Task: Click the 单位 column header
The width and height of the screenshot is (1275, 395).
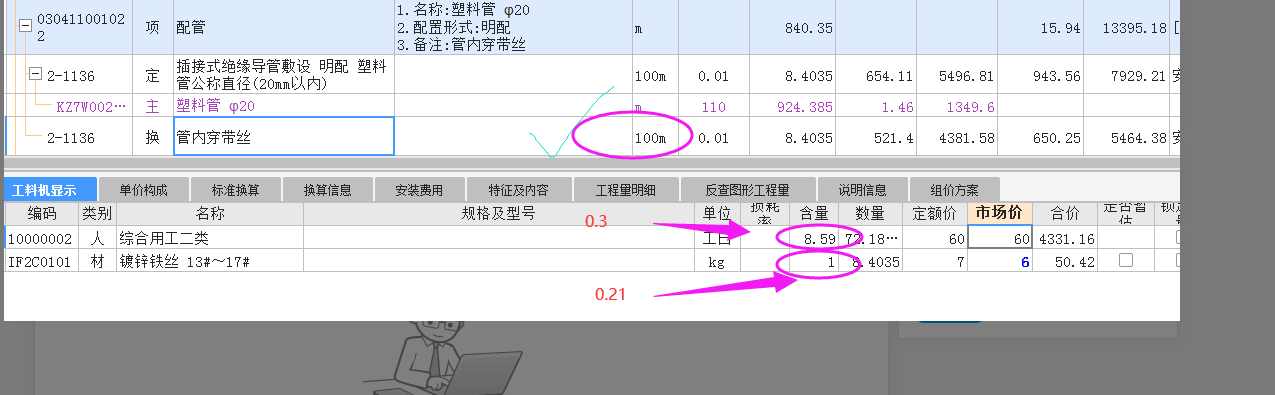Action: (x=717, y=213)
